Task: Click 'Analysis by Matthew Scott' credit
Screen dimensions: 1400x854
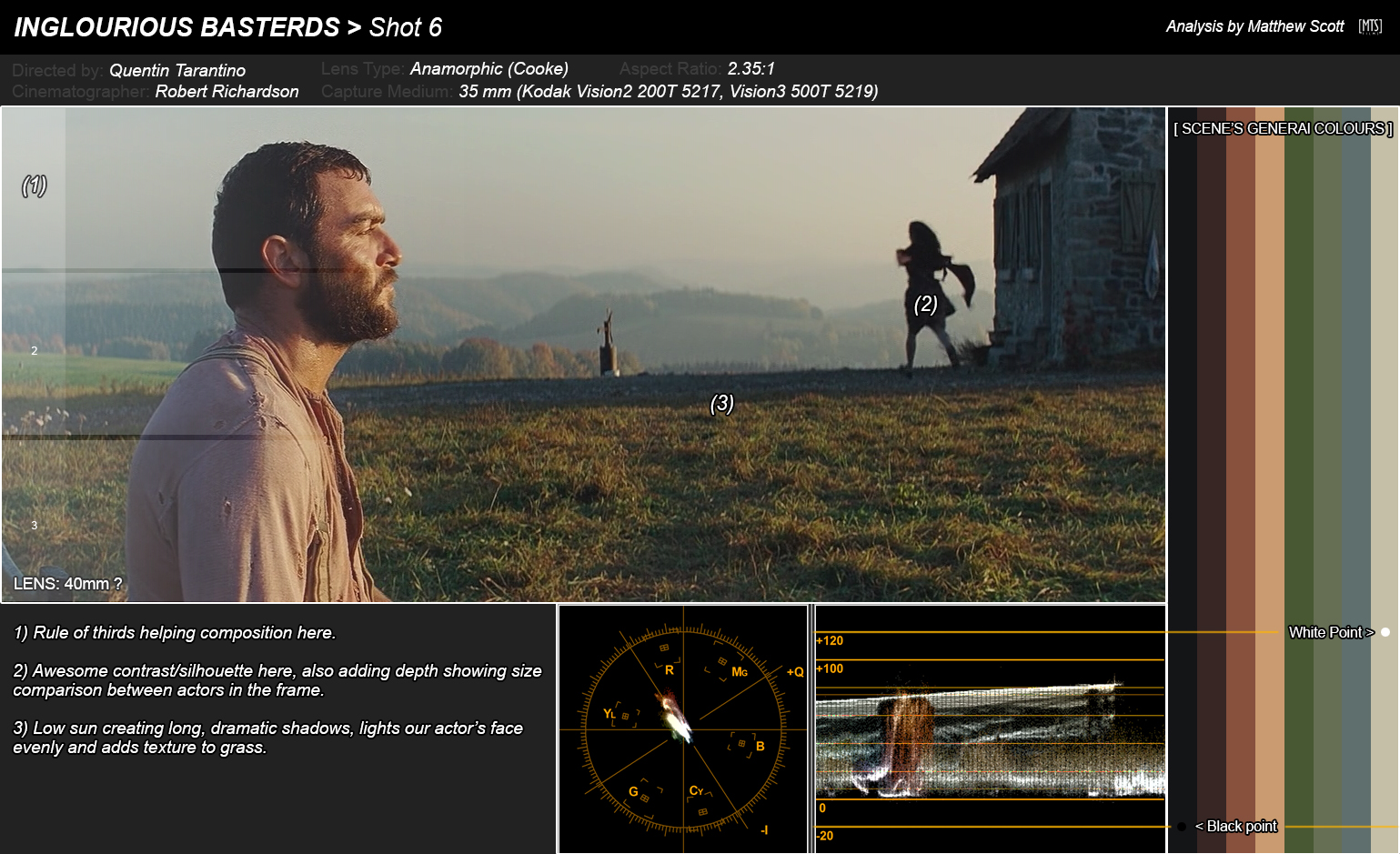Action: point(1254,26)
